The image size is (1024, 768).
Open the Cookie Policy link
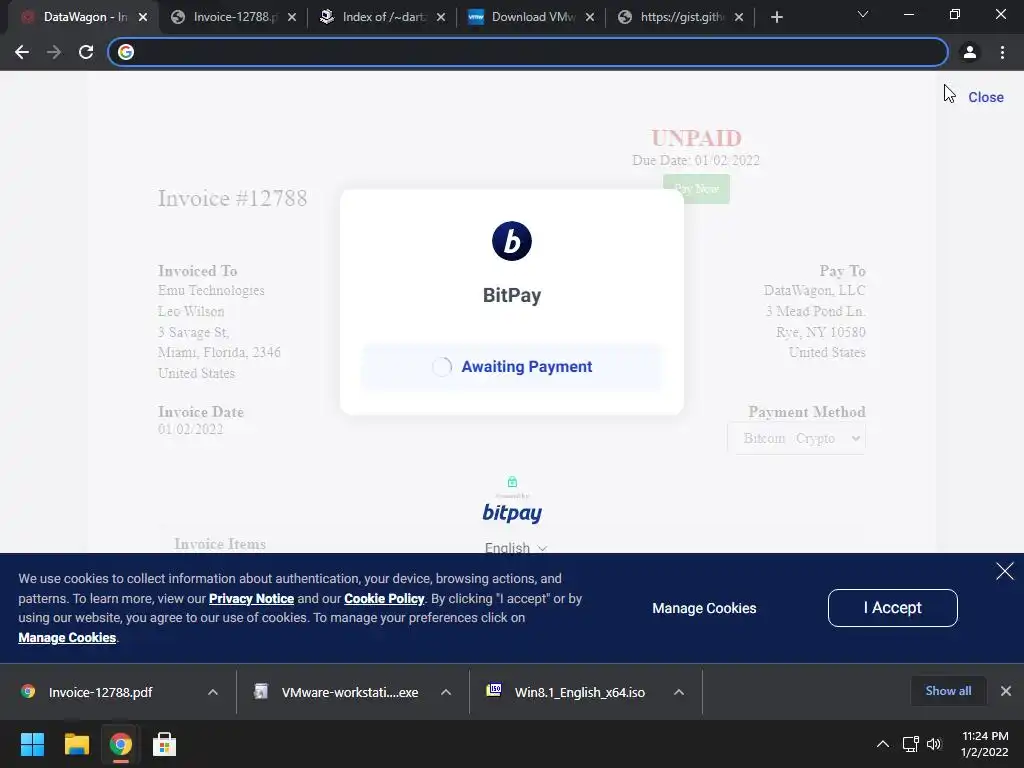pyautogui.click(x=384, y=599)
